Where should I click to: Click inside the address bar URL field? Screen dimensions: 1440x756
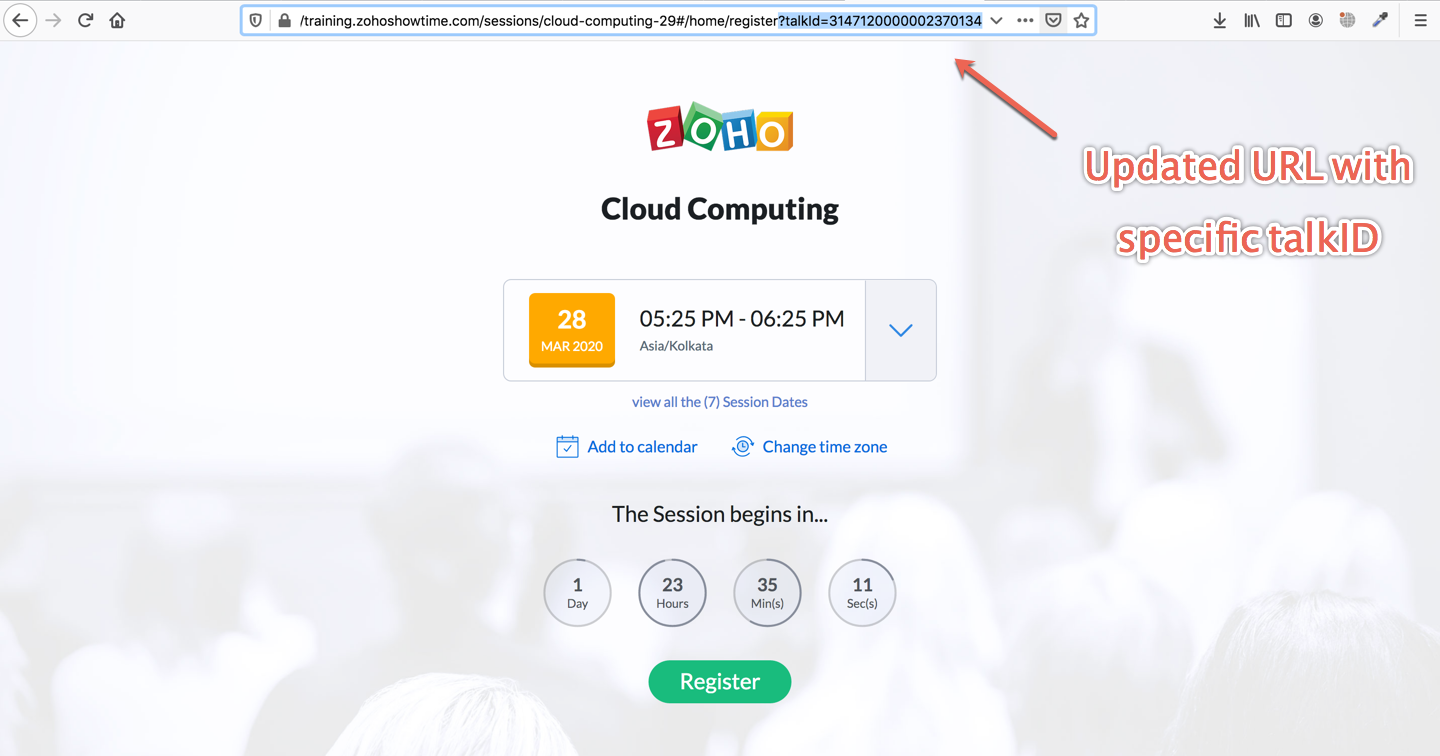click(640, 20)
